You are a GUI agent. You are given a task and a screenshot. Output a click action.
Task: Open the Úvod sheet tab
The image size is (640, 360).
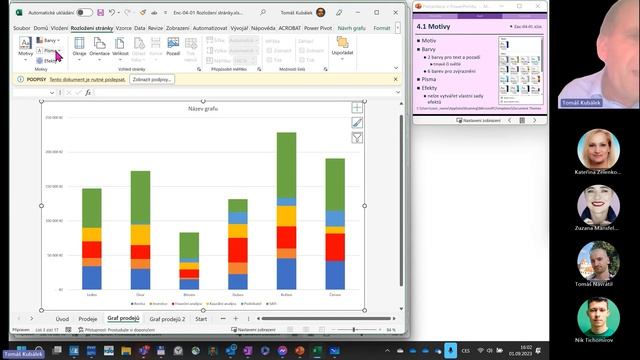point(62,319)
